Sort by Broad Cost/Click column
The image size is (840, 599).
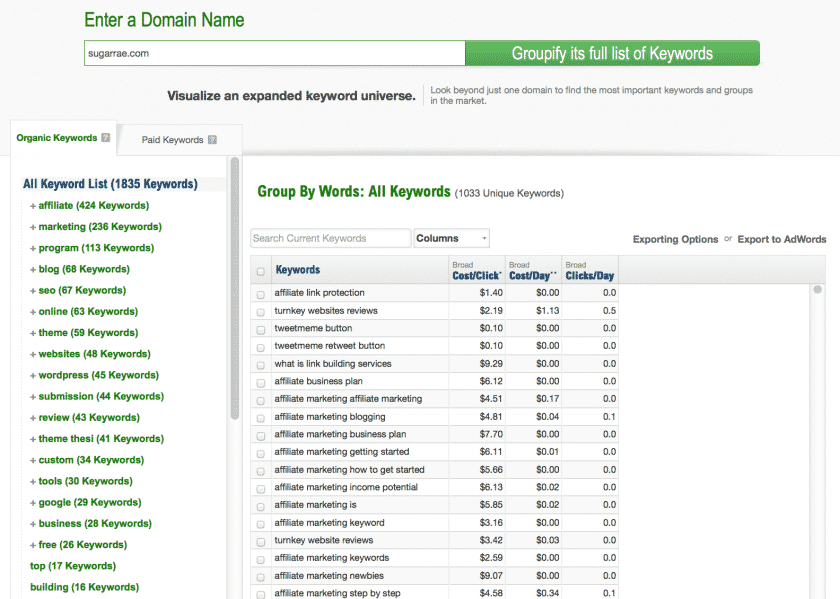click(477, 271)
